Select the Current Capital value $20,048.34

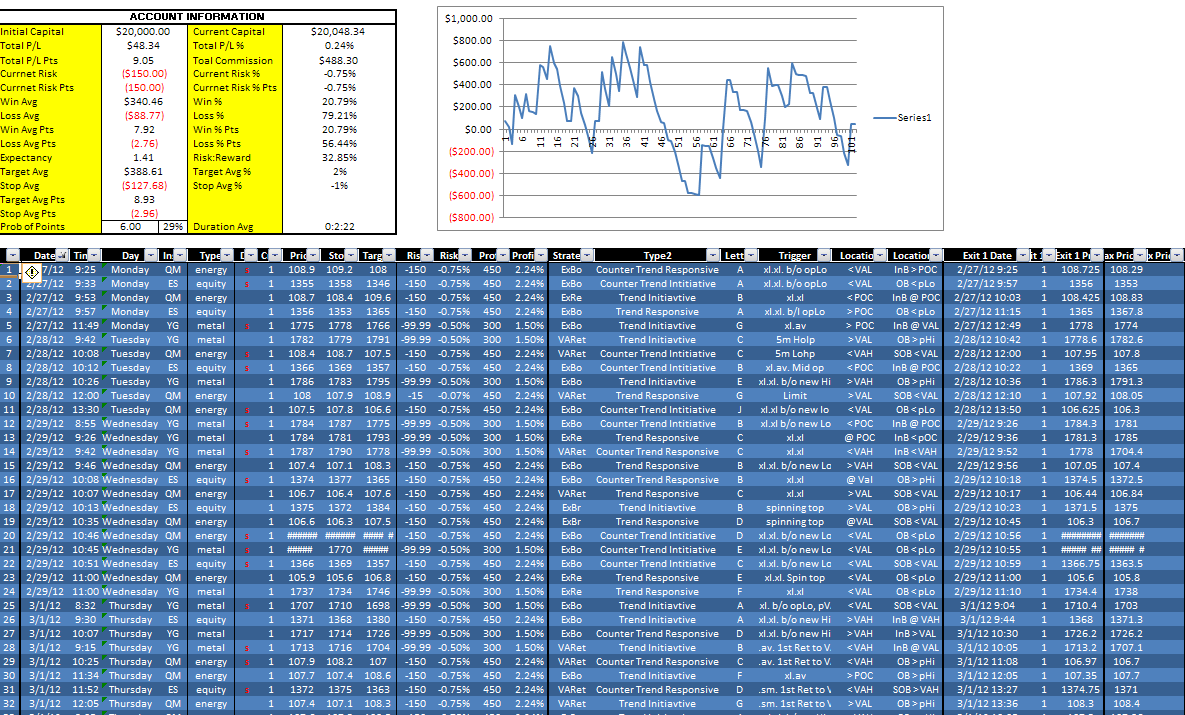click(338, 32)
